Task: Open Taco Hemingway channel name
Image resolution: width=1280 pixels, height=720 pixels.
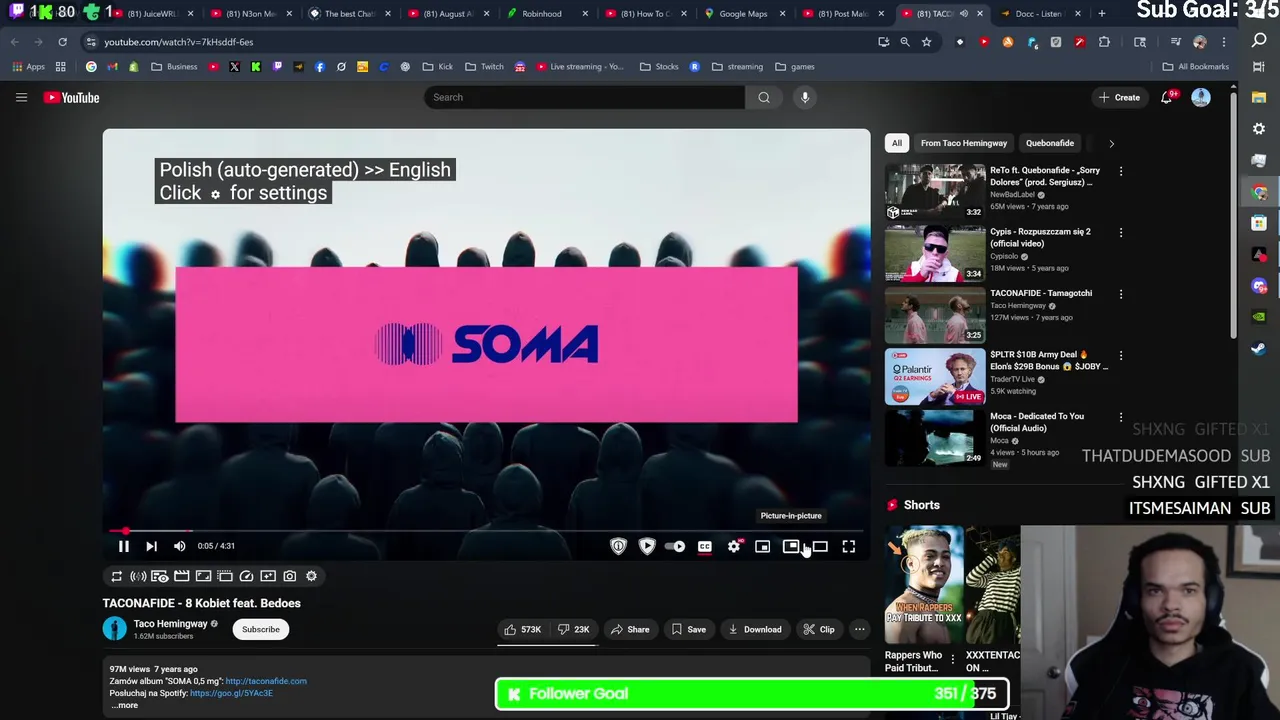Action: (x=171, y=623)
